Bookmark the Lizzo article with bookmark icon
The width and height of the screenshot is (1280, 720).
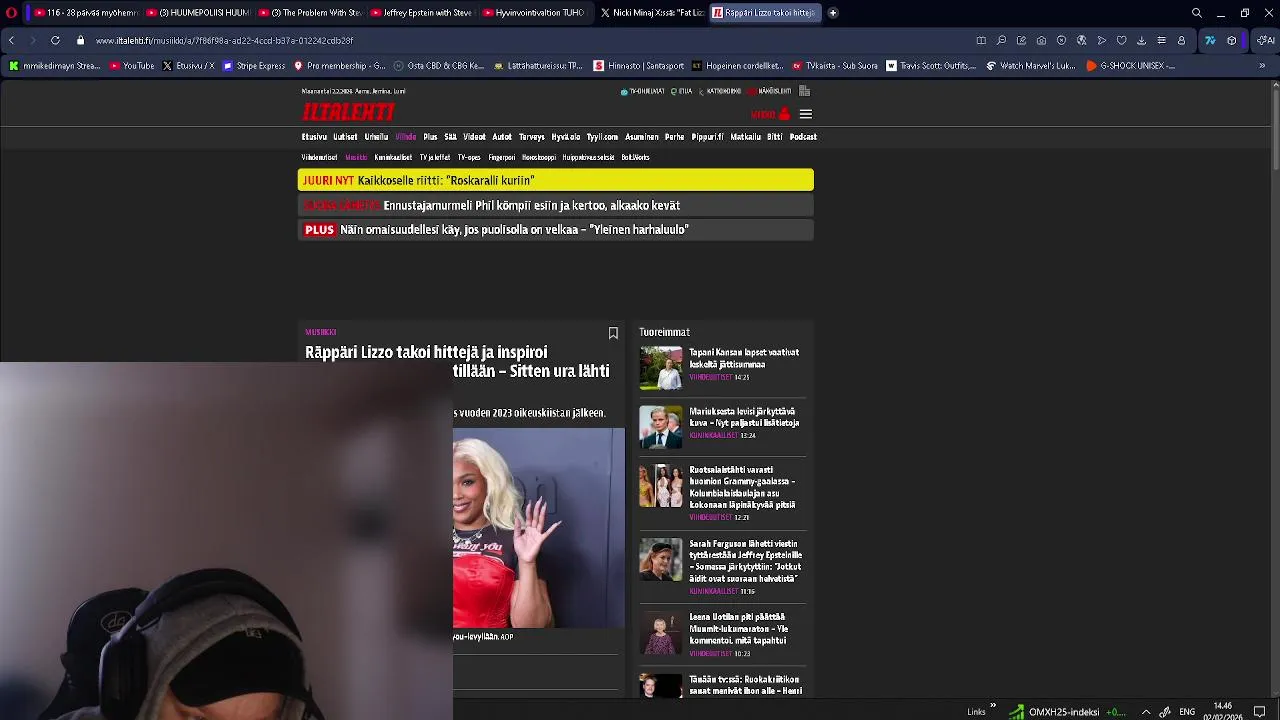613,333
